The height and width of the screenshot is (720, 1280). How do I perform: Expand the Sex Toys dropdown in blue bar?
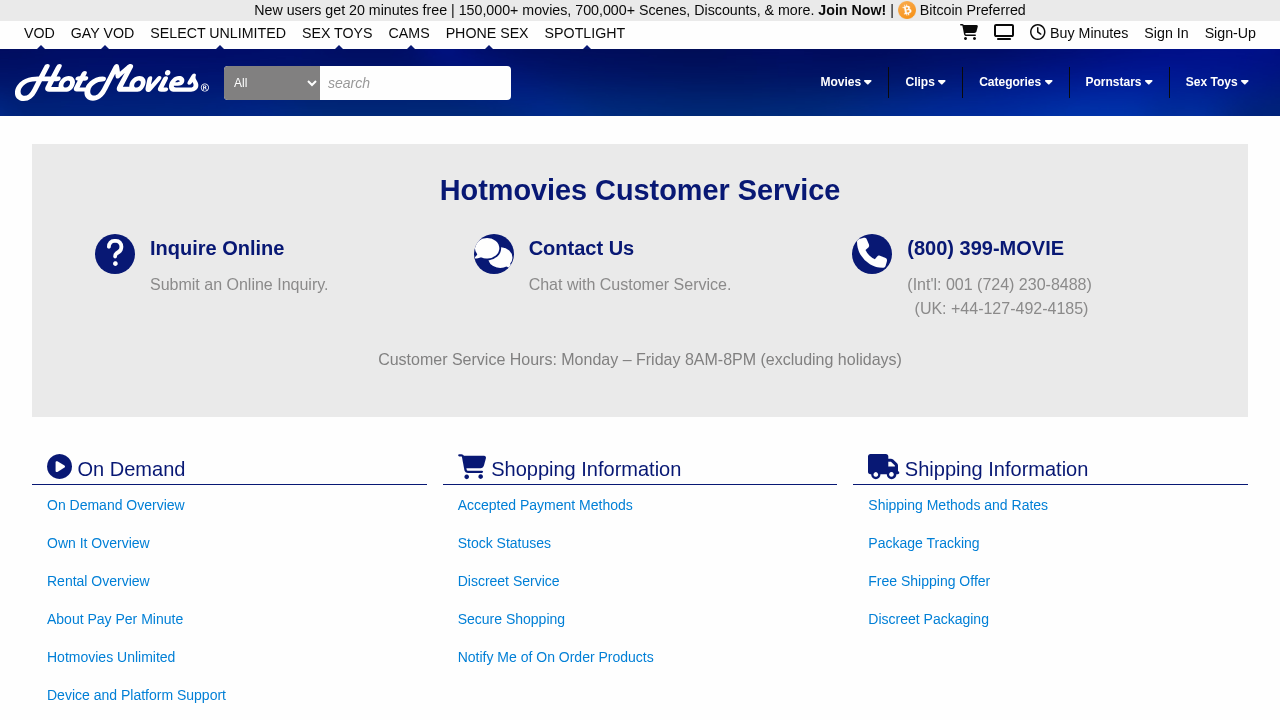pos(1217,82)
